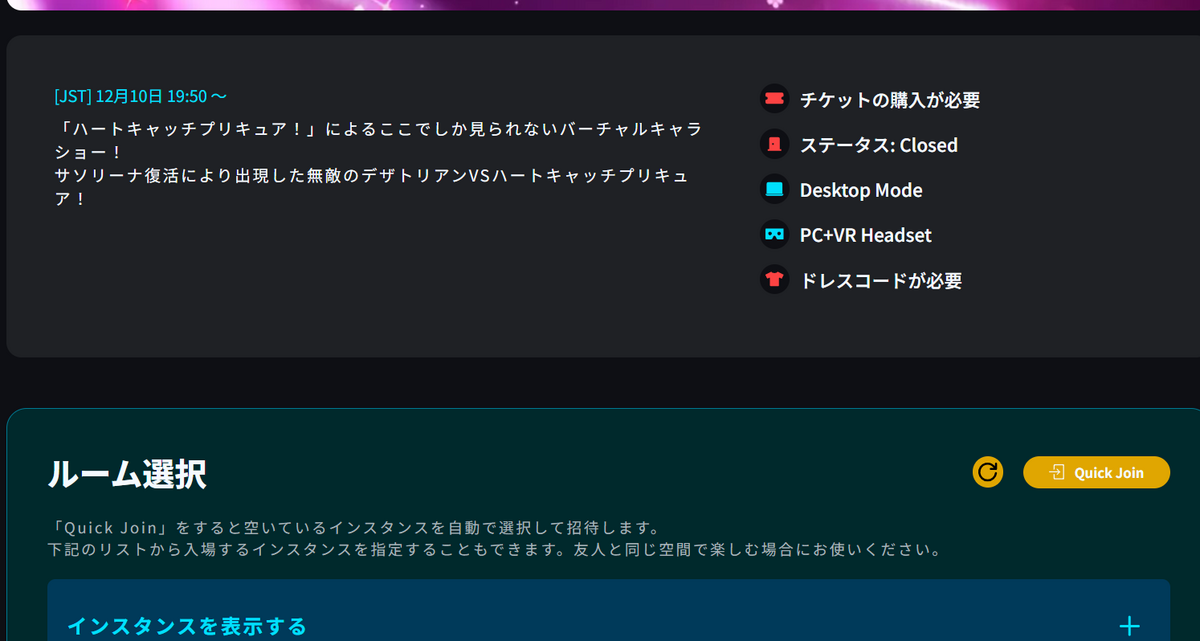
Task: Refresh the room list with circular arrow
Action: point(988,472)
